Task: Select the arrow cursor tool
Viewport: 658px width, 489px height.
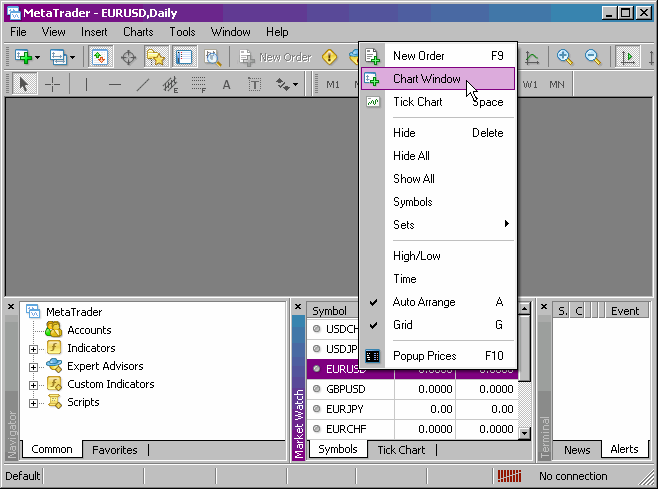Action: (x=24, y=84)
